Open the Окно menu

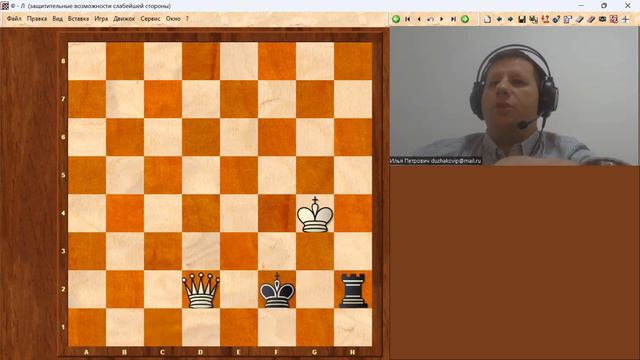coord(173,19)
